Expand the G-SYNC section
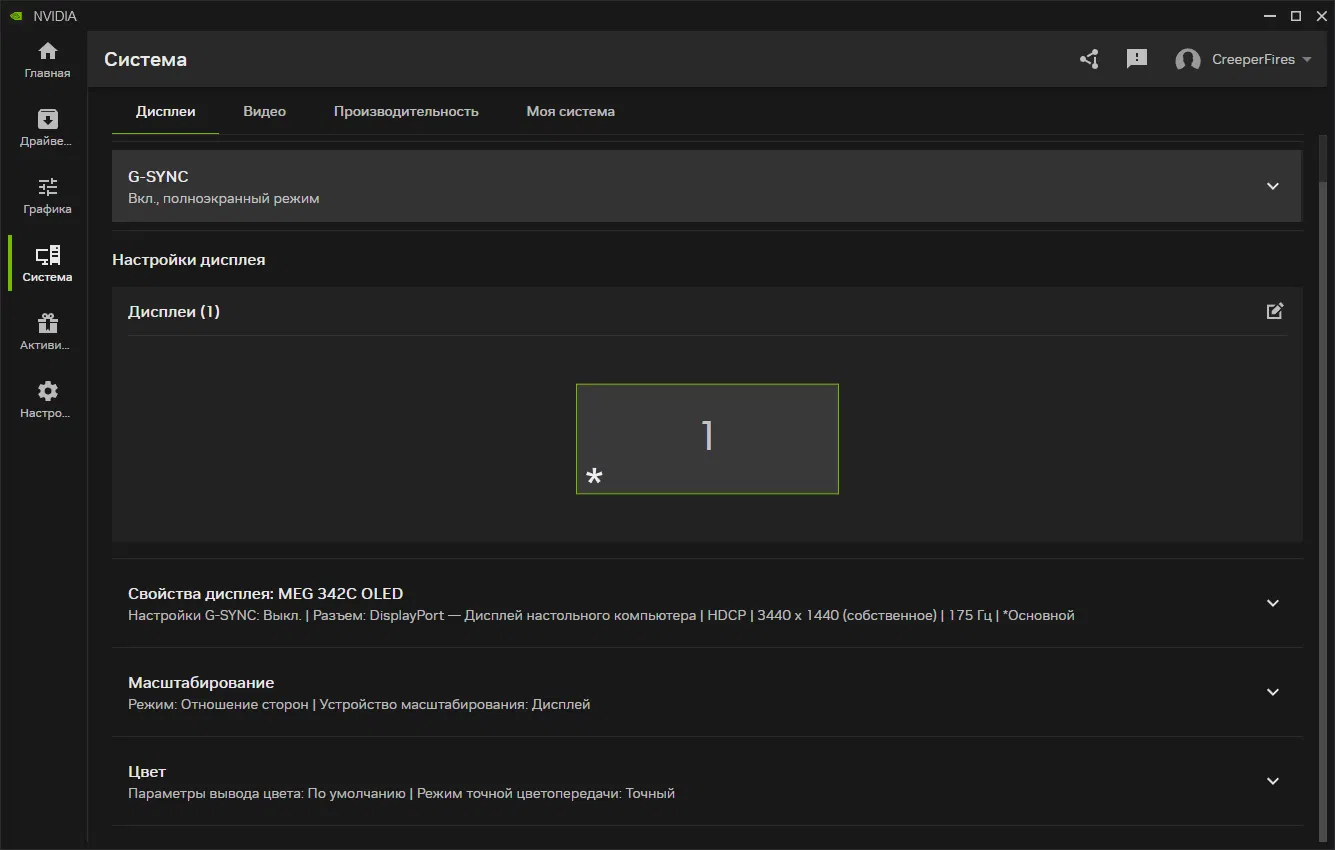Screen dimensions: 1335x850 point(1272,186)
